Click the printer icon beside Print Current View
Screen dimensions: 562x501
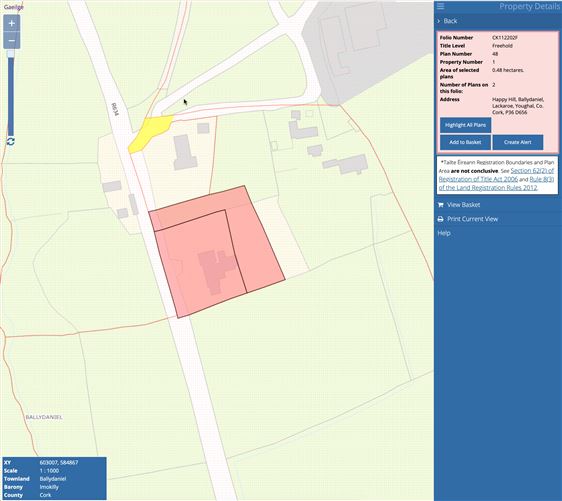440,219
